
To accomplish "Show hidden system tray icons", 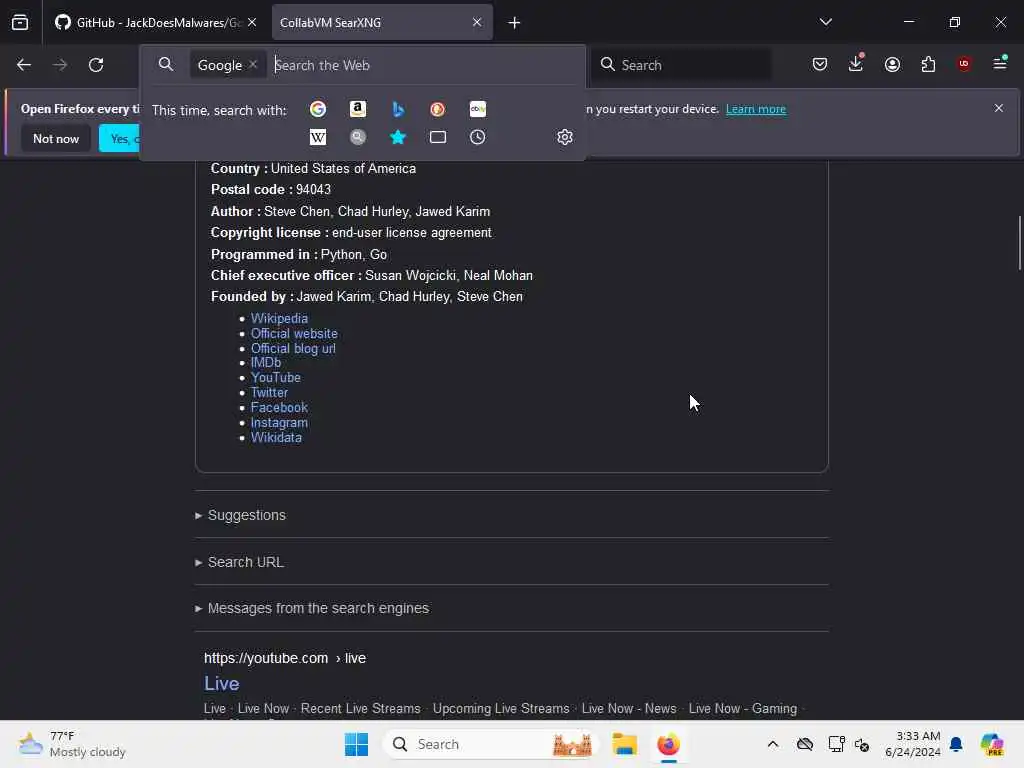I will click(x=773, y=744).
